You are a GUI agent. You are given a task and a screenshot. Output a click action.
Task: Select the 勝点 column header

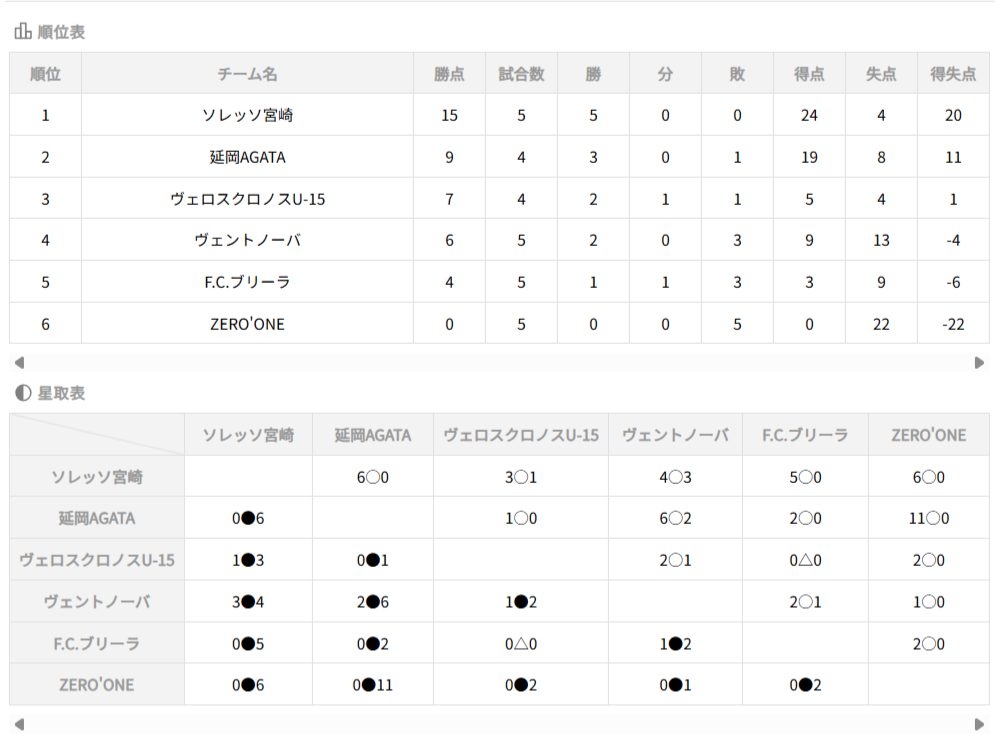click(x=449, y=74)
